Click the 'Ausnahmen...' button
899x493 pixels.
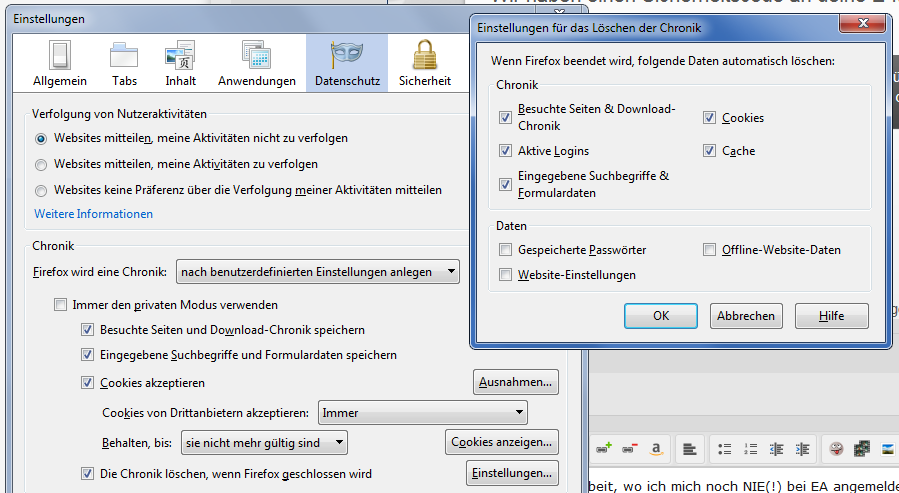(515, 382)
